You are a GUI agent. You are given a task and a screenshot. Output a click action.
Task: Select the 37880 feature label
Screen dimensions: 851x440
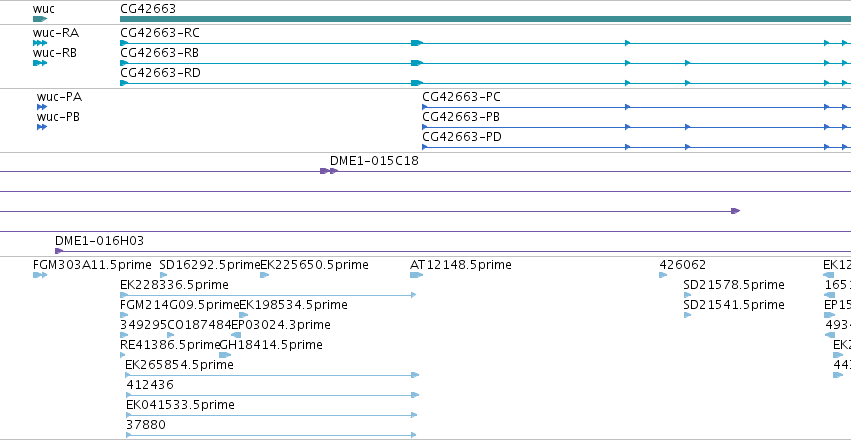(x=146, y=425)
